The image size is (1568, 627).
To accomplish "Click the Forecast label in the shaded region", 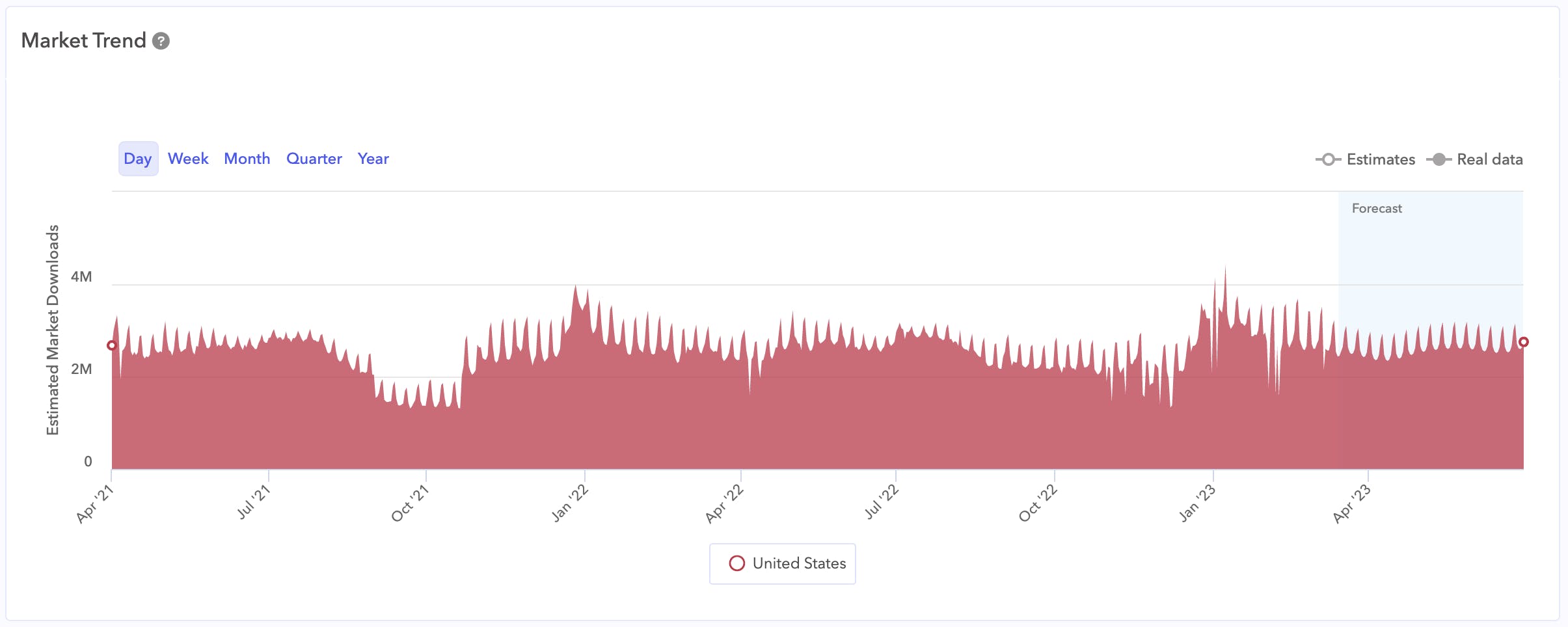I will pyautogui.click(x=1377, y=208).
